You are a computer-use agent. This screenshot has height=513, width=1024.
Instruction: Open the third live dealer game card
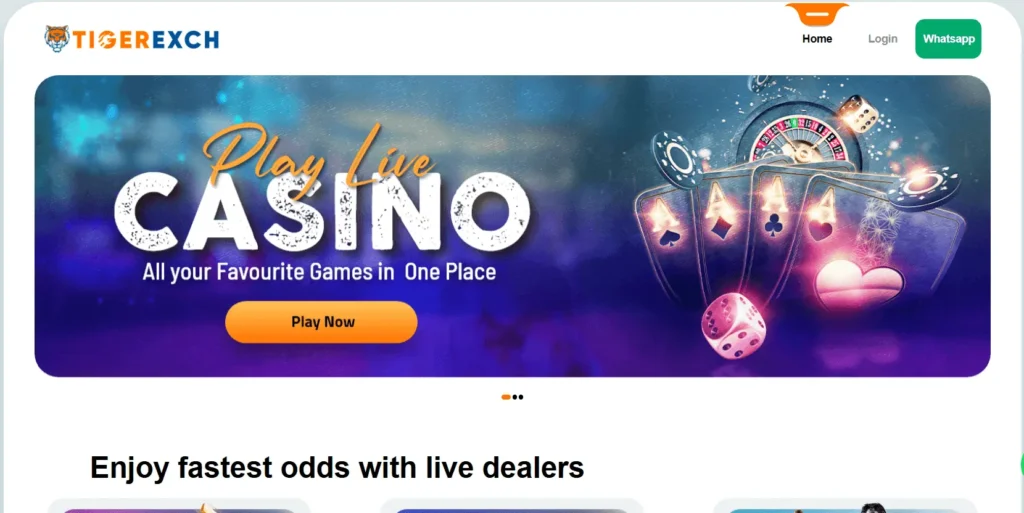844,506
